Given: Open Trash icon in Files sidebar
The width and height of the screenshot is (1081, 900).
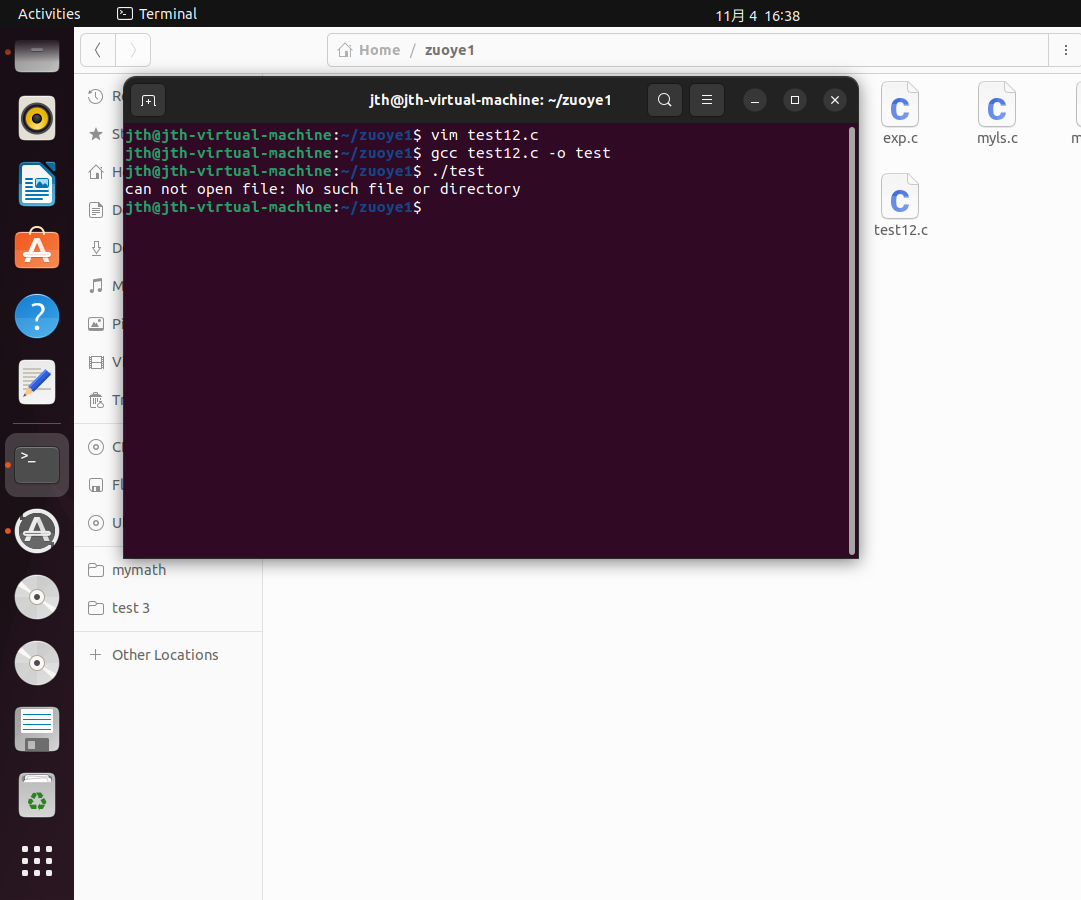Looking at the screenshot, I should click(96, 400).
